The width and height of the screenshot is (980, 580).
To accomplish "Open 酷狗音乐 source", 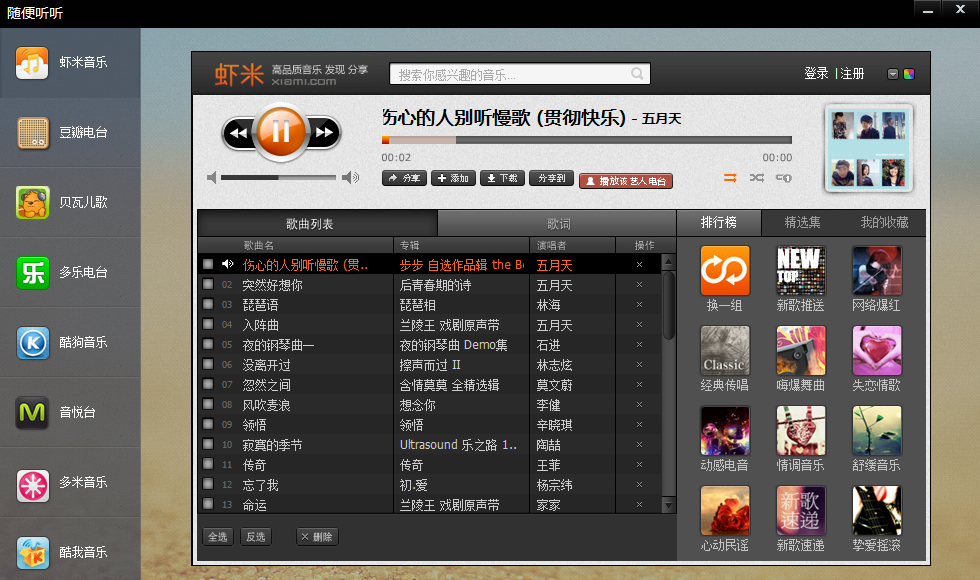I will pos(70,342).
